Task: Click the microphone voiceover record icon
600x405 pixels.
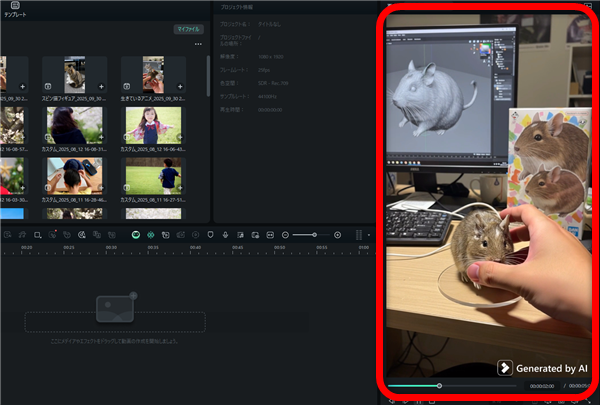Action: coord(226,234)
